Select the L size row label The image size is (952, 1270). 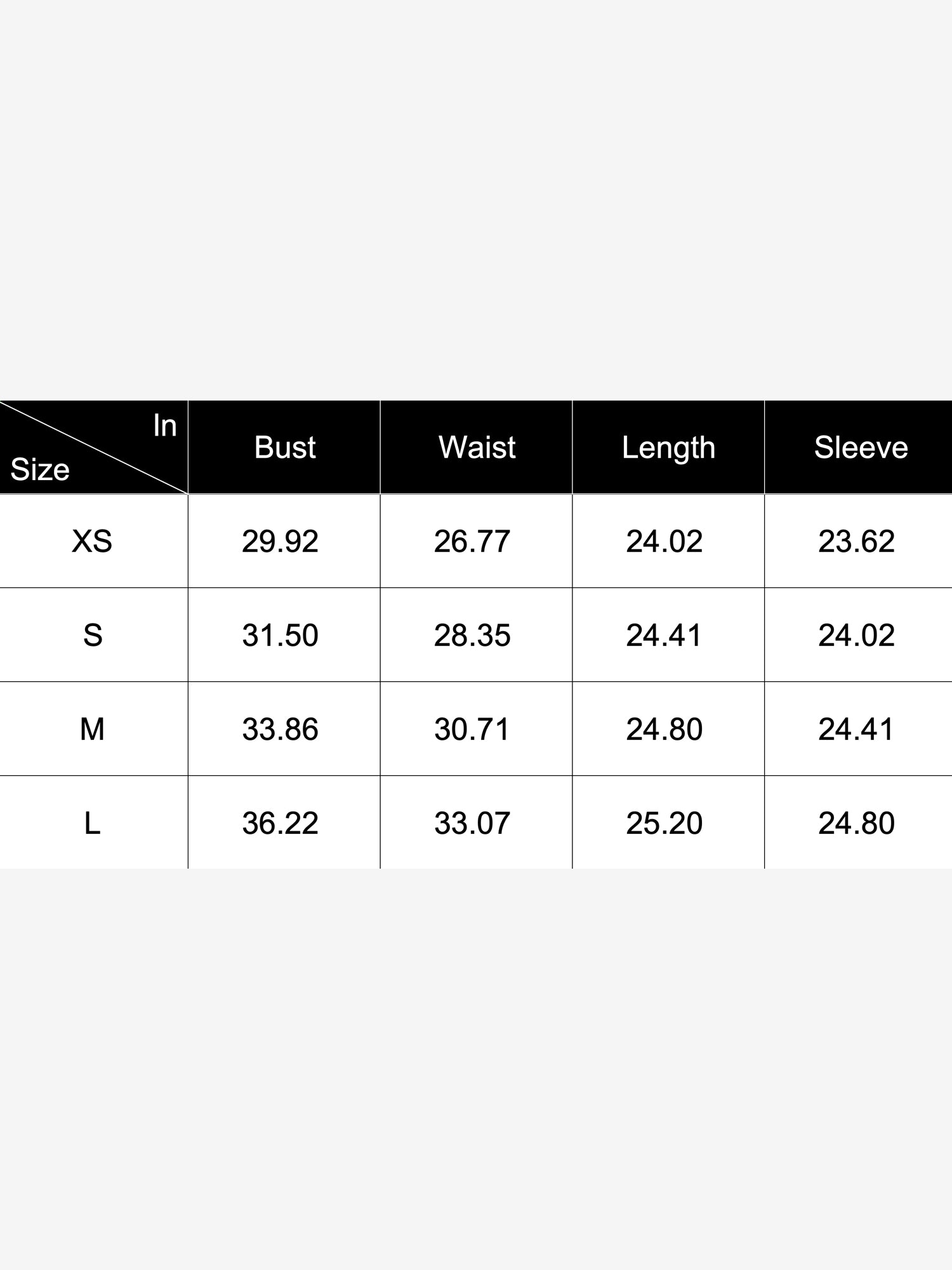click(x=93, y=824)
